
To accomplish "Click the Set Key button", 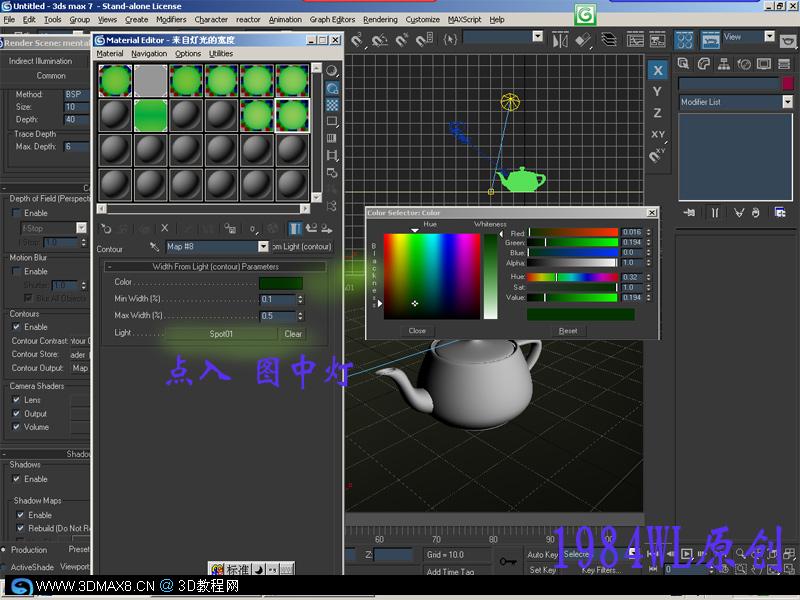I will click(542, 569).
